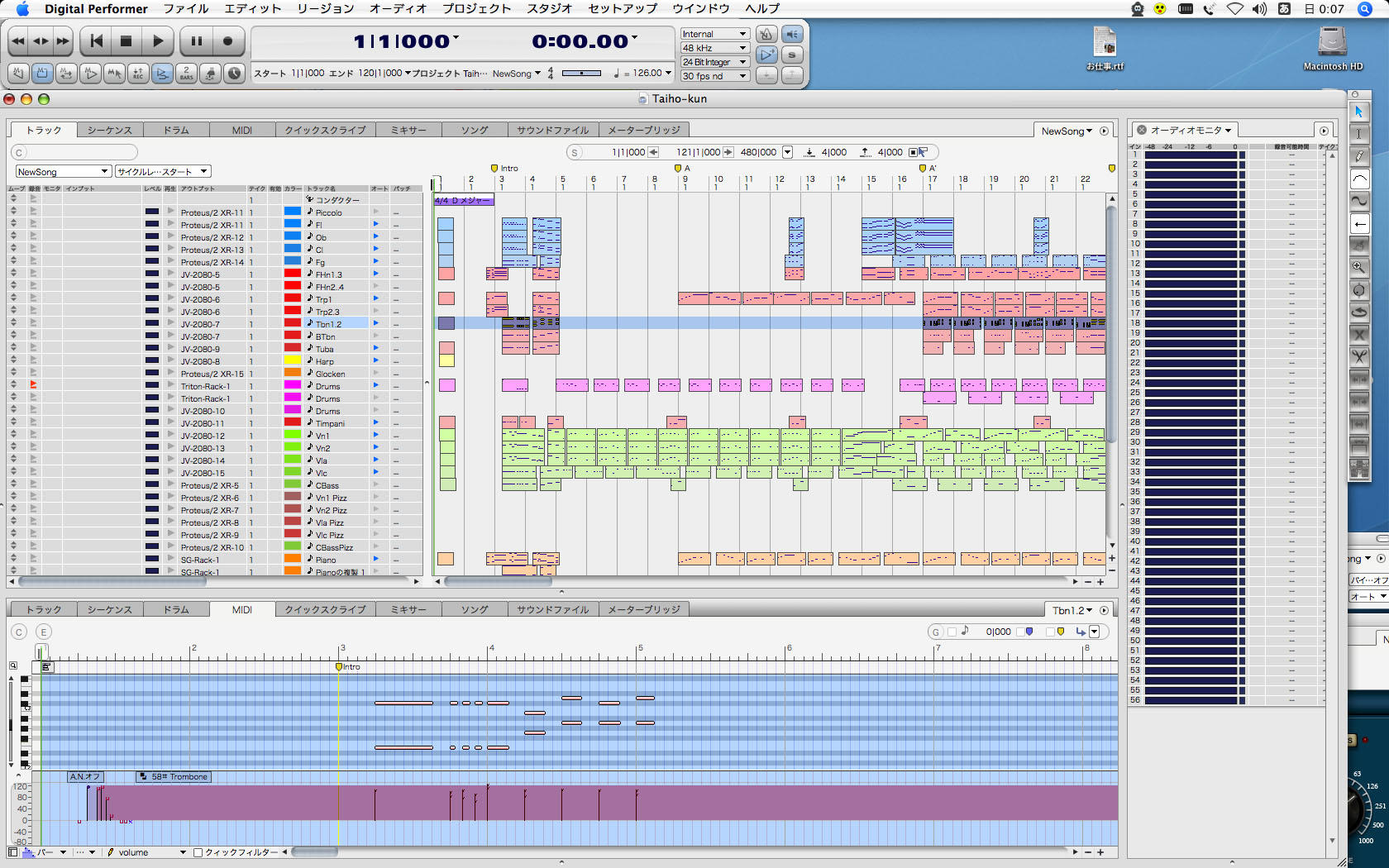Click the Rewind button in transport
The image size is (1389, 868).
pos(18,41)
